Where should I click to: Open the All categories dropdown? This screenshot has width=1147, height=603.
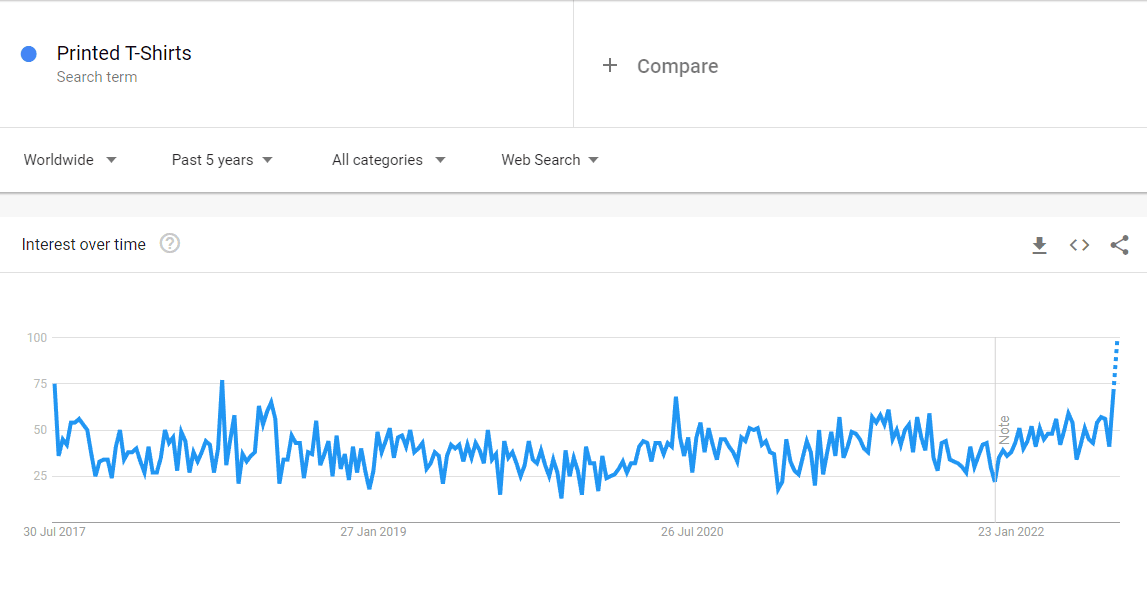coord(388,160)
